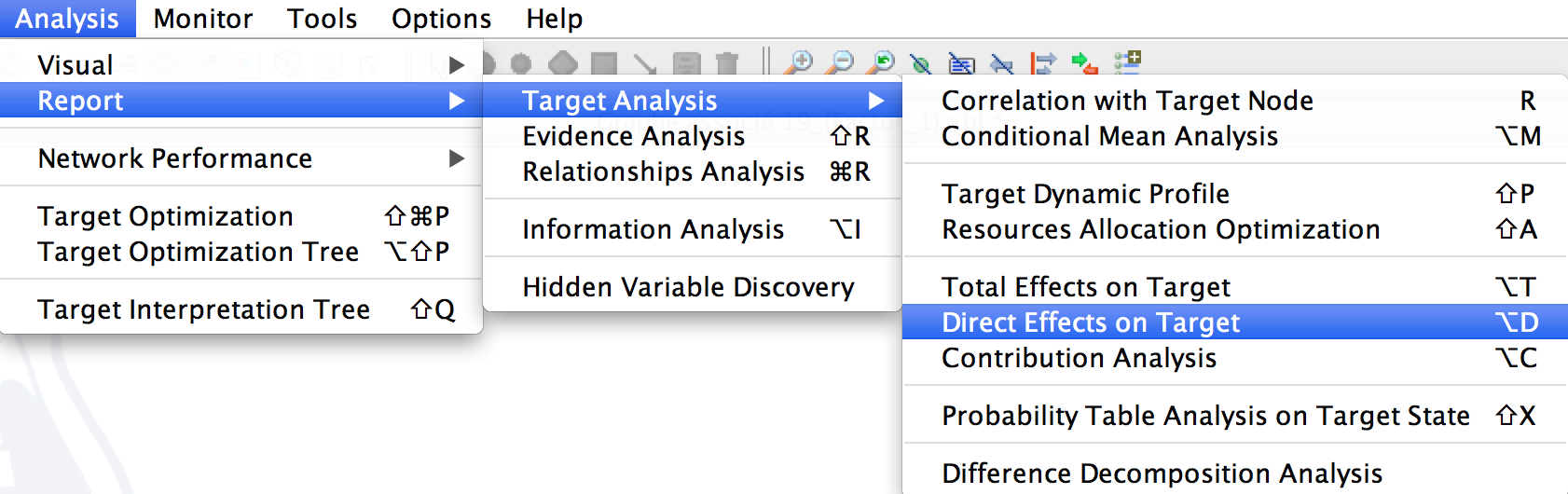1568x494 pixels.
Task: Click the crossed-out green node icon
Action: tap(921, 63)
